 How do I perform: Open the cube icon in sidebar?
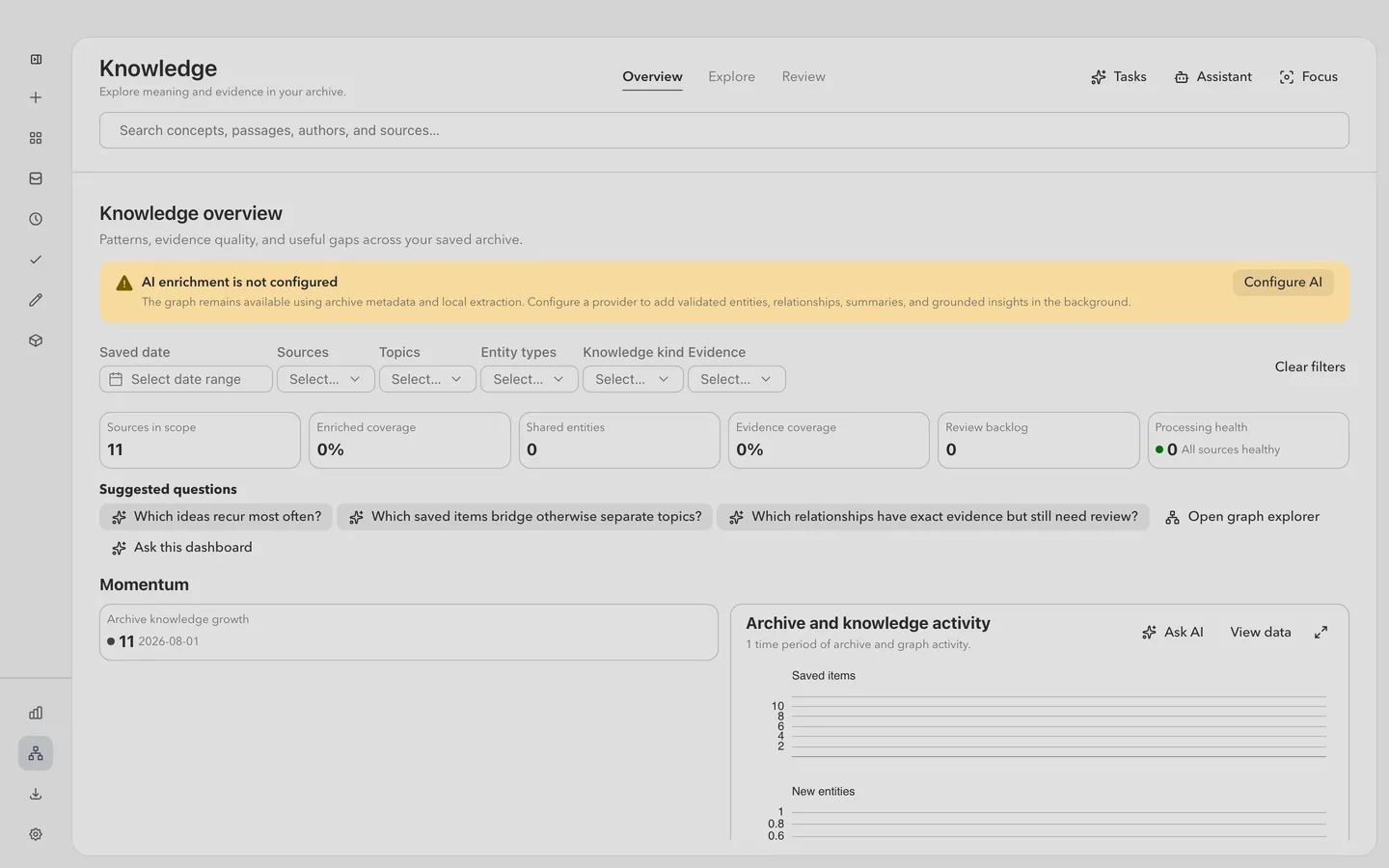[36, 340]
